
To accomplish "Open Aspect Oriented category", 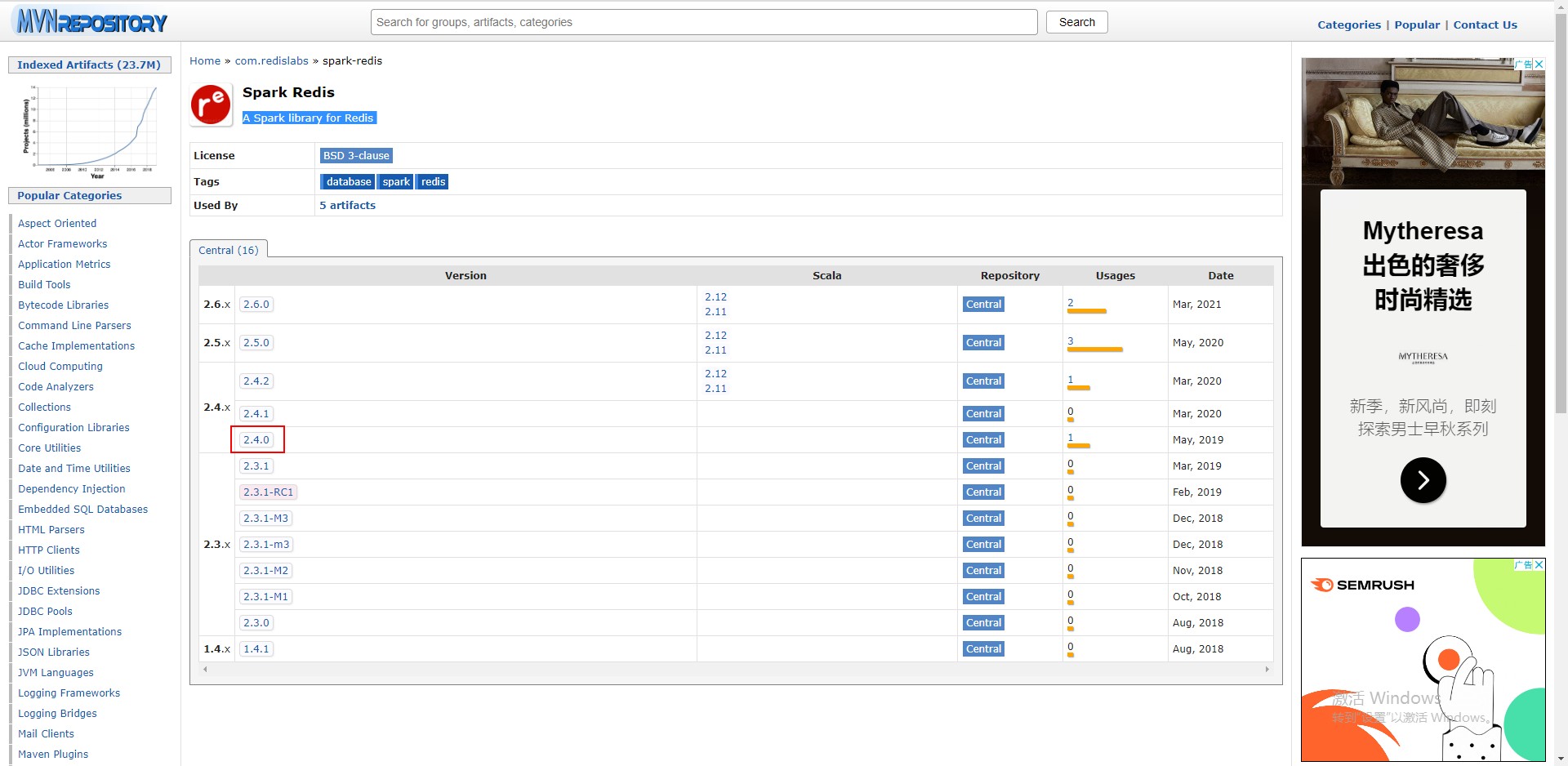I will [57, 223].
